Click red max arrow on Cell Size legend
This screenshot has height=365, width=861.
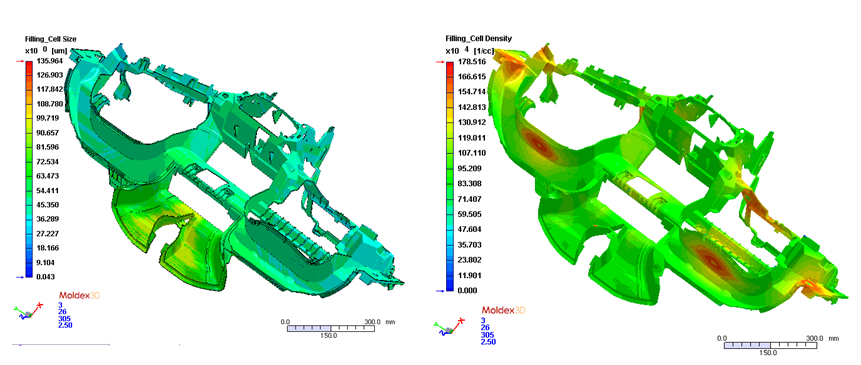point(20,61)
